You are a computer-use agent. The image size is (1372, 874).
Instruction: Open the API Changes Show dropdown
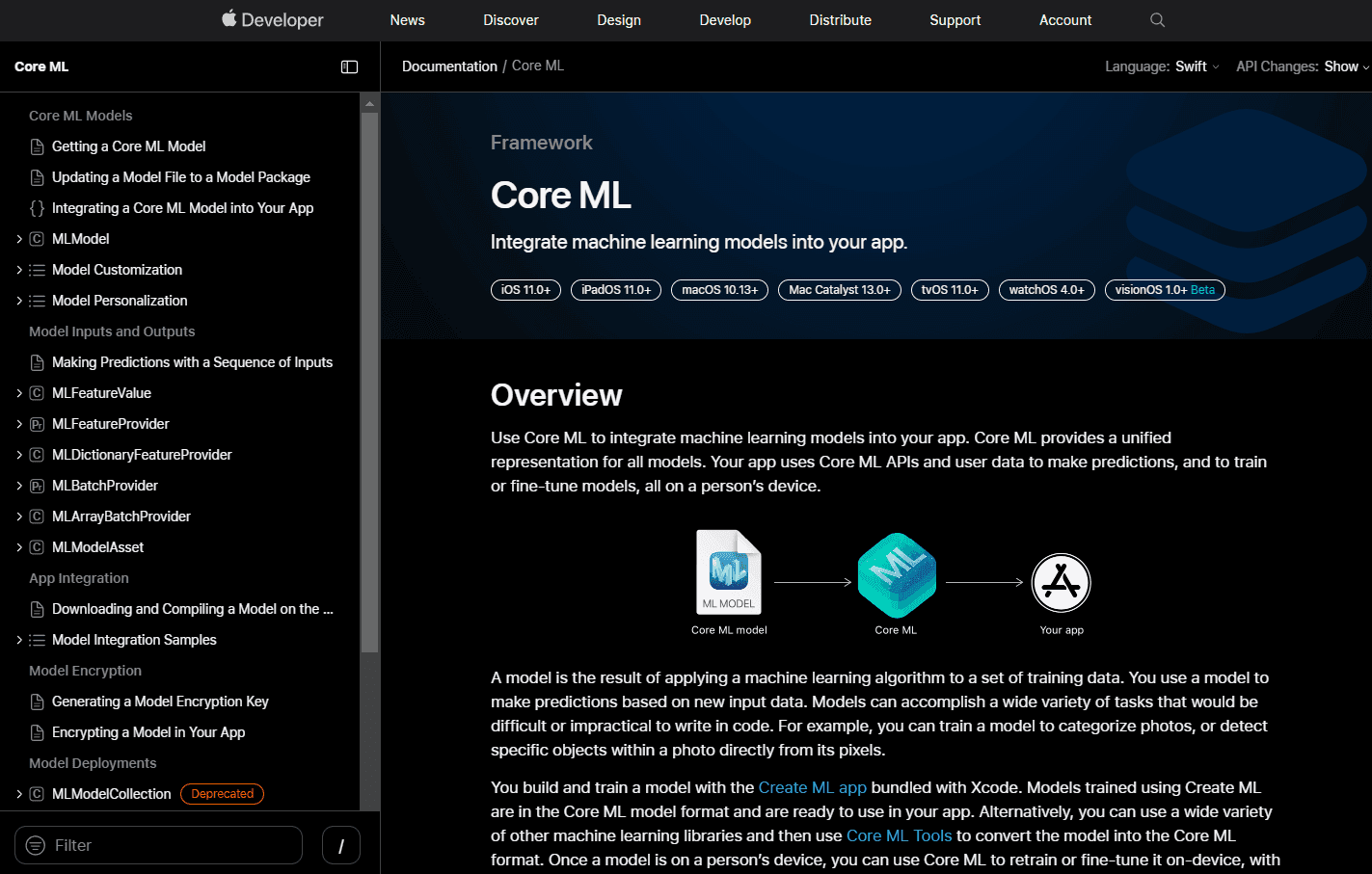[1347, 66]
